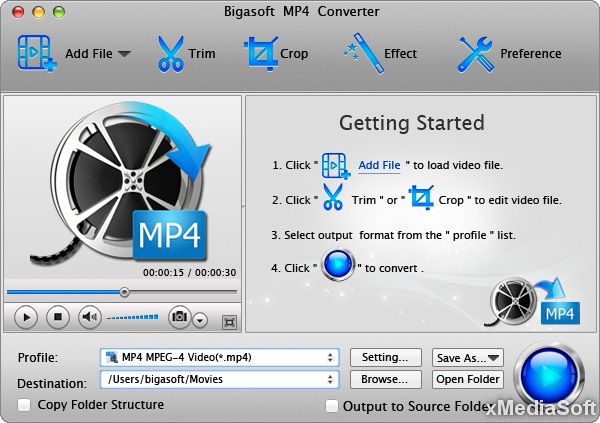Open snapshot options dropdown arrow
Screen dimensions: 600x423
click(x=200, y=320)
